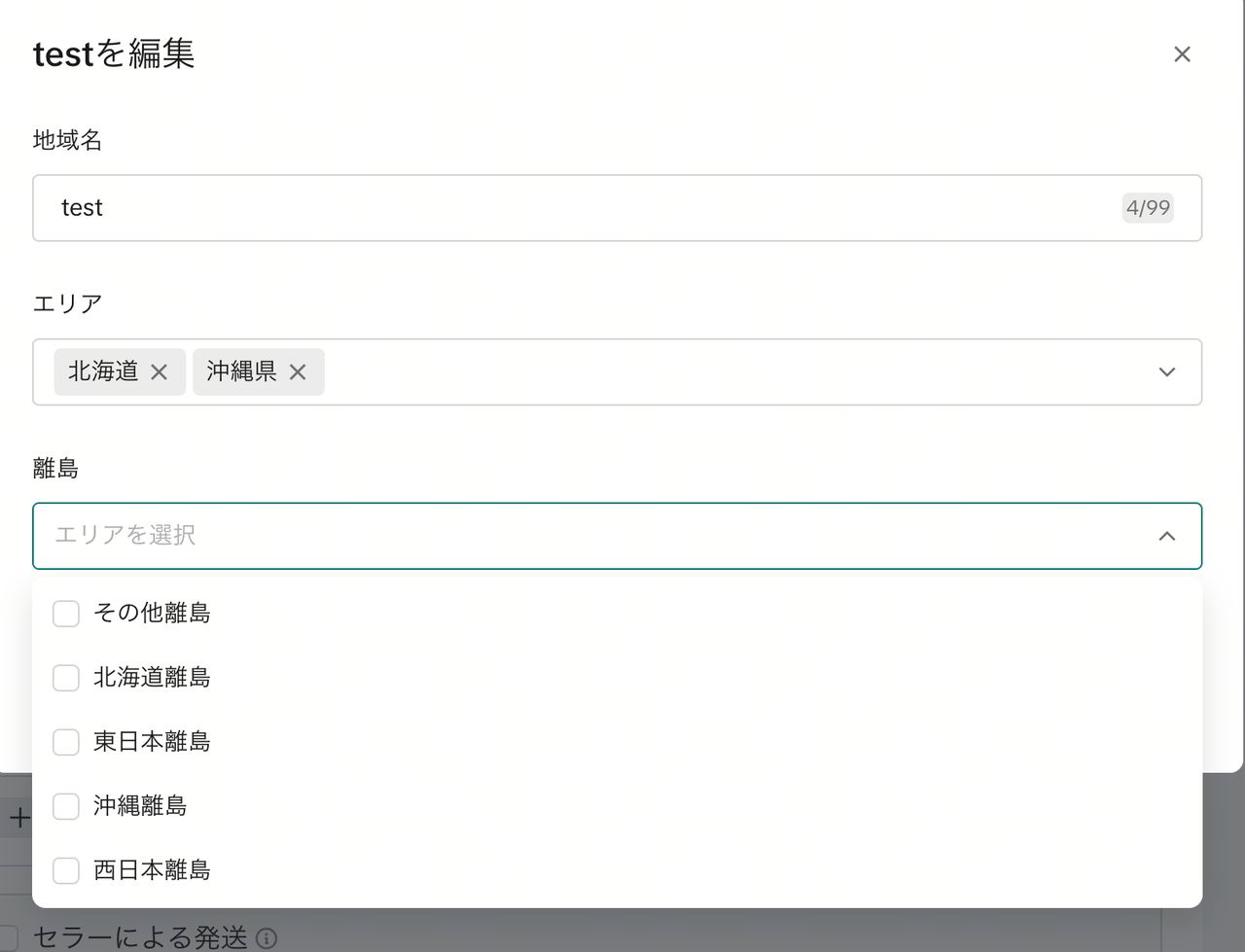Screen dimensions: 1245x952
Task: Collapse the 離島 dropdown with the up chevron
Action: click(1167, 536)
